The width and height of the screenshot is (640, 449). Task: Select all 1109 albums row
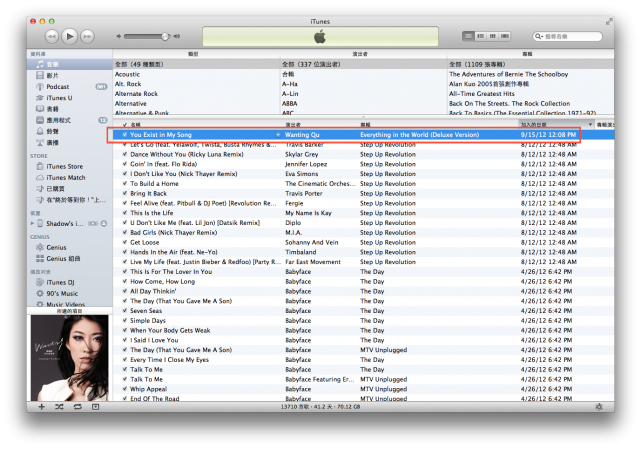click(x=531, y=64)
